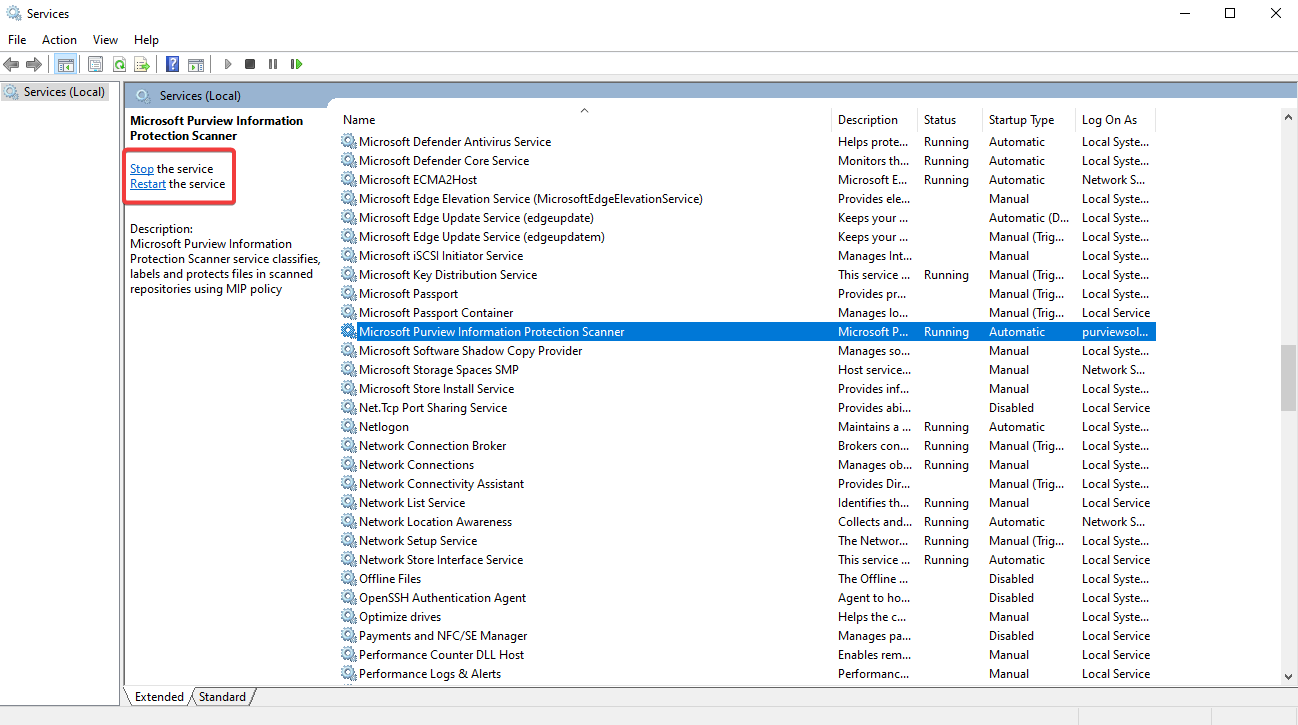Select Net.Tcp Port Sharing Service

(433, 408)
